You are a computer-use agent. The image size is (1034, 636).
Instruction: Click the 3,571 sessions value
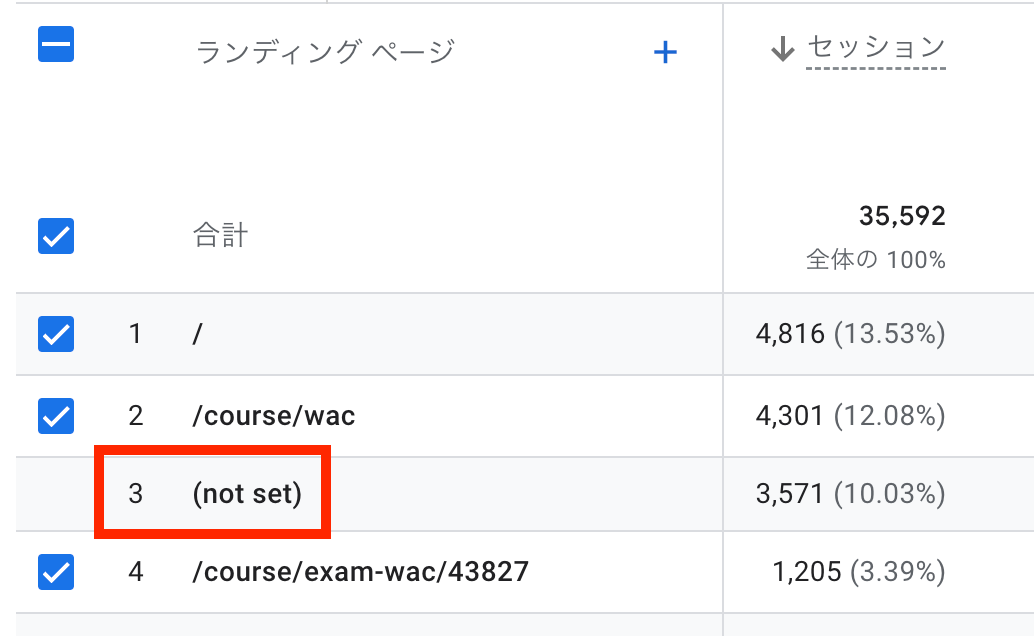coord(791,494)
